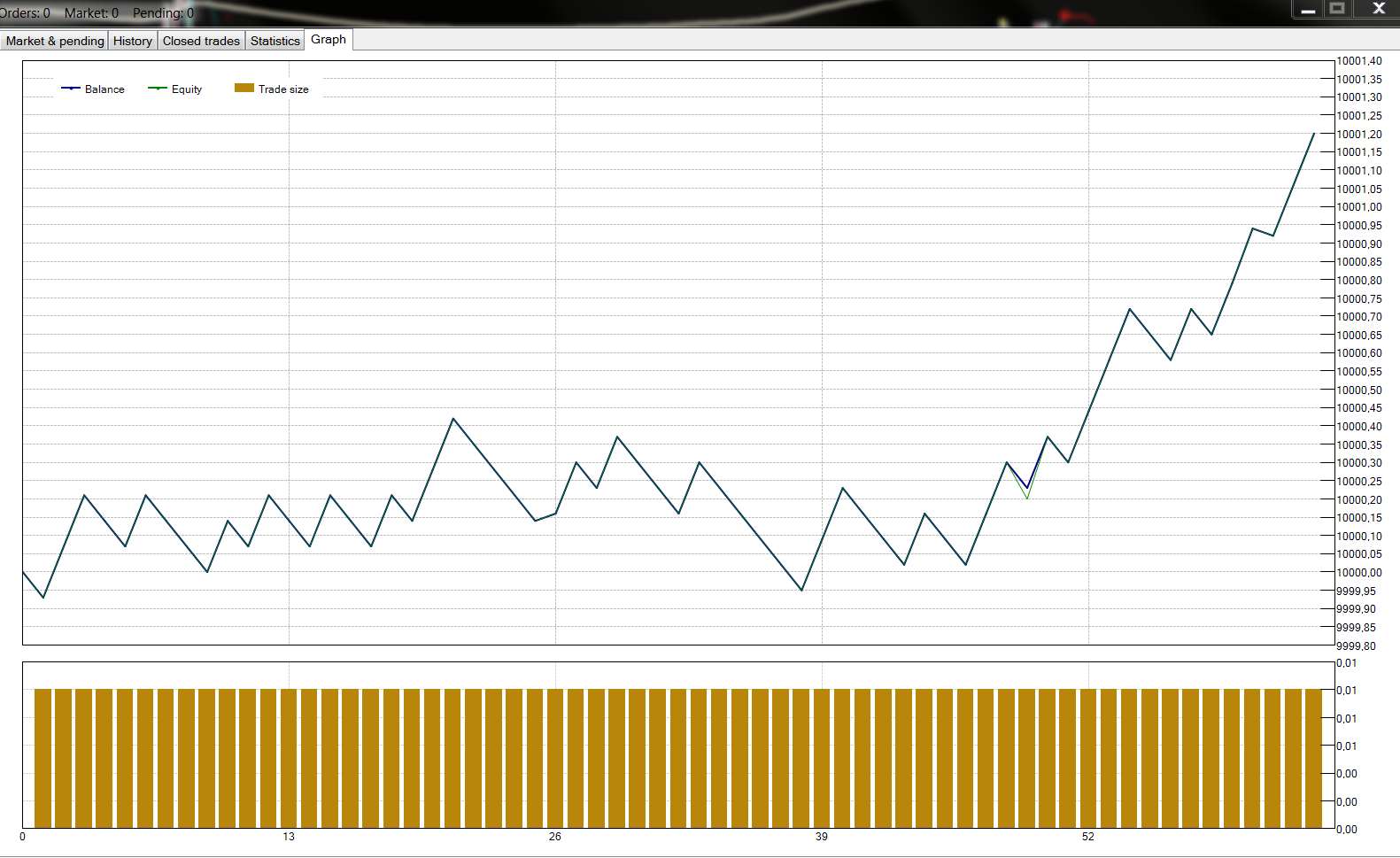Click the last trade size bar
The height and width of the screenshot is (858, 1400).
1314,758
